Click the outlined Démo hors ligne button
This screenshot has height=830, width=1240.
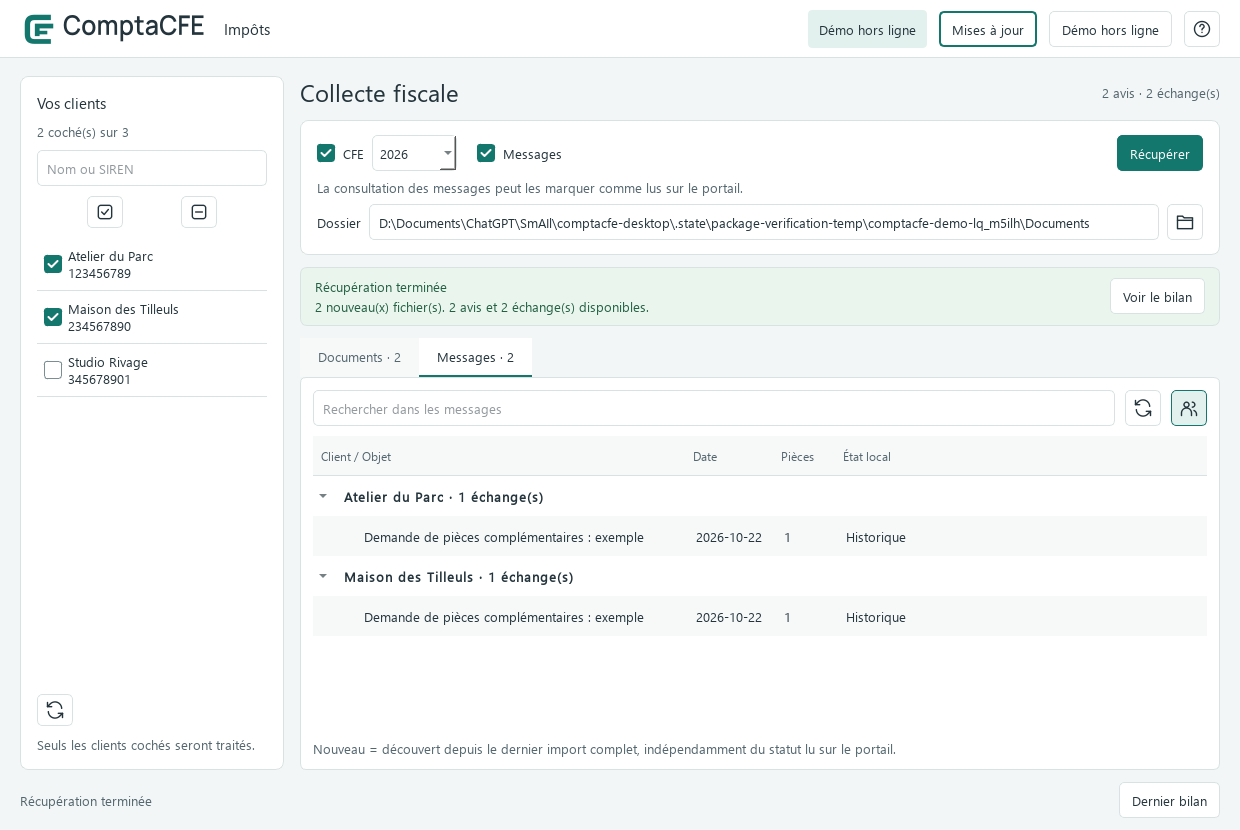coord(1110,29)
